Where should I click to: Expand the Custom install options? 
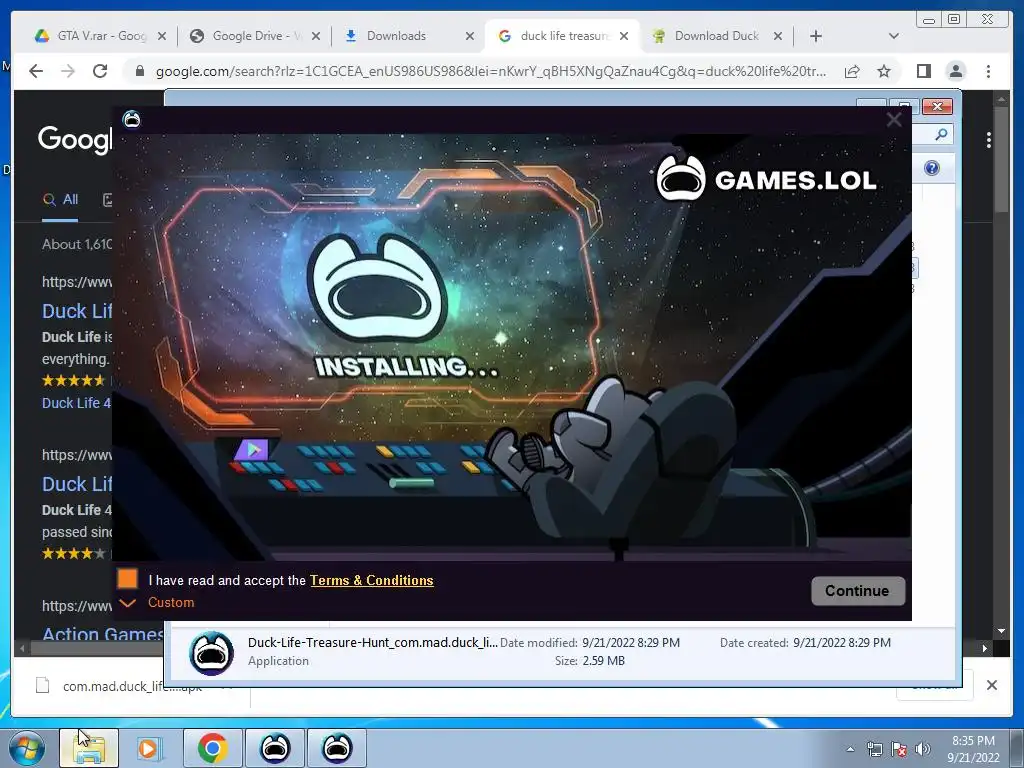(157, 603)
